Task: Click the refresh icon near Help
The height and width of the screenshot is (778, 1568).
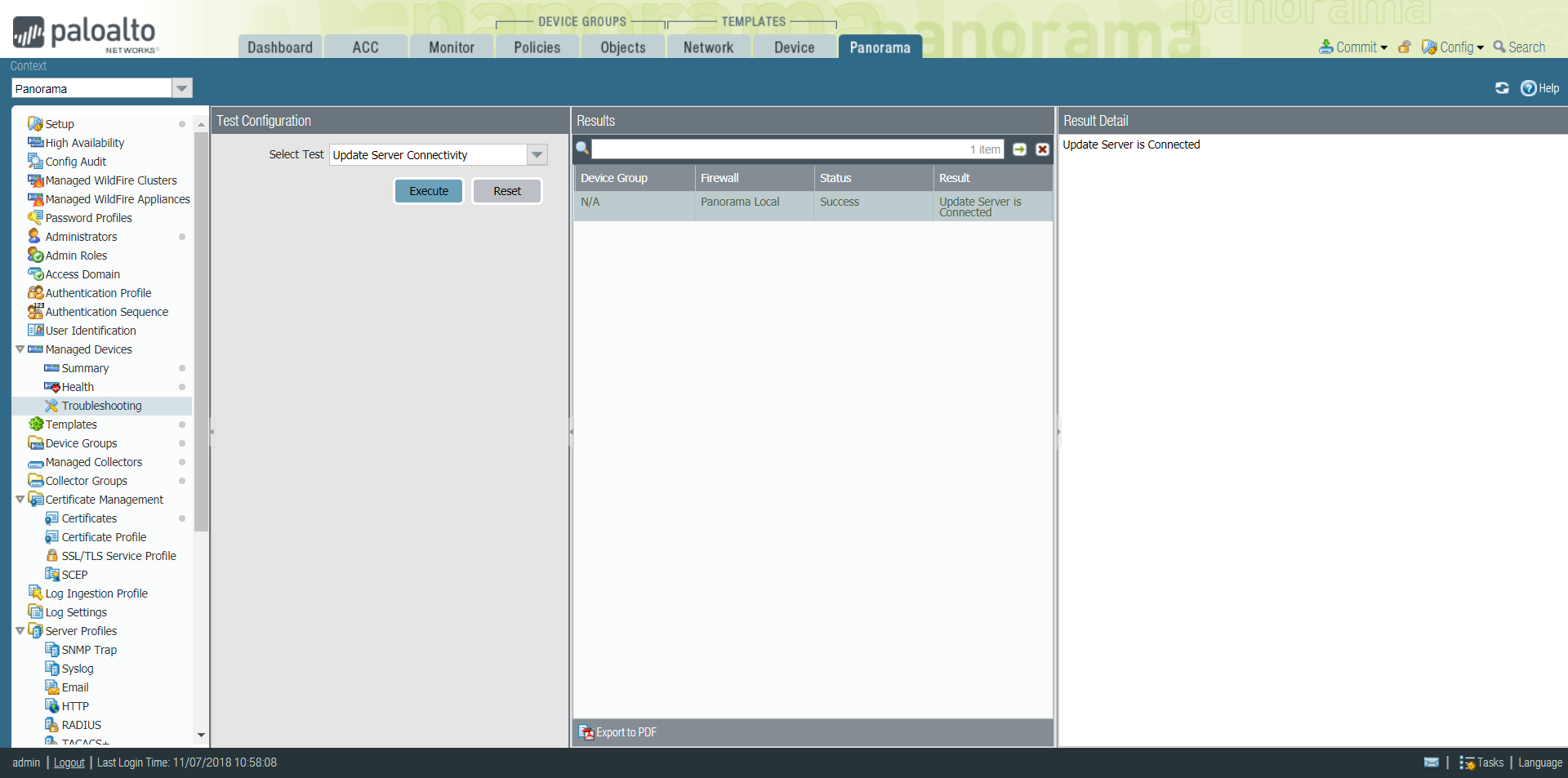Action: point(1502,88)
